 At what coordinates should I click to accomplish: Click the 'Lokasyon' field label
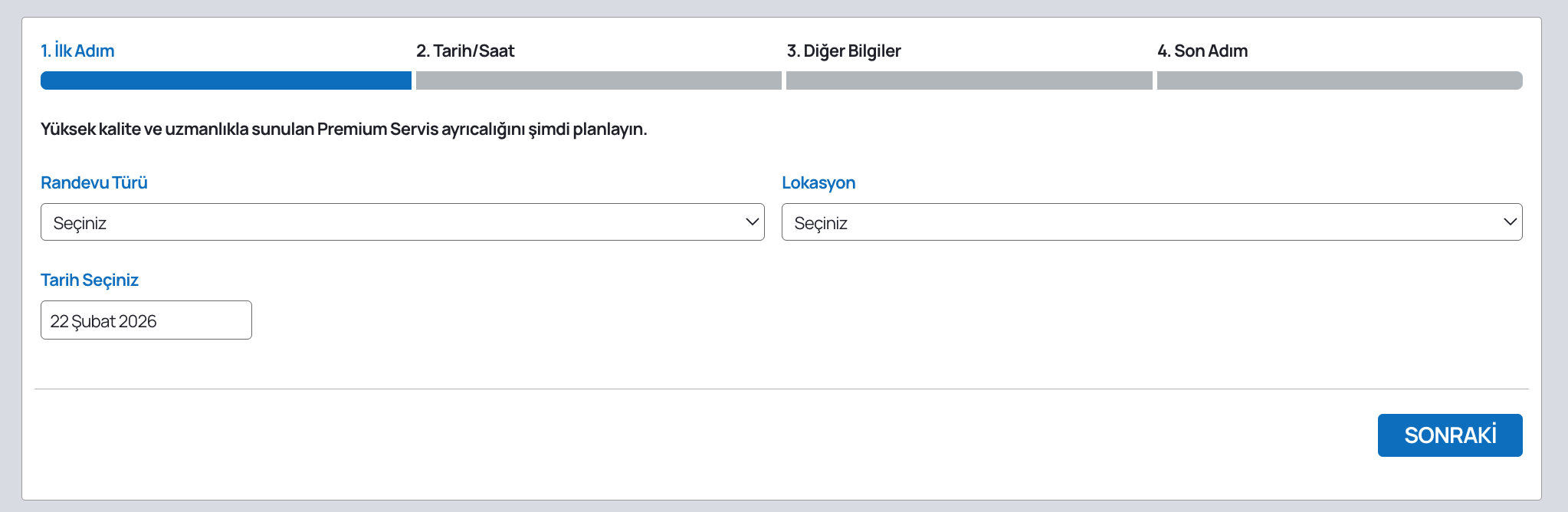(818, 182)
